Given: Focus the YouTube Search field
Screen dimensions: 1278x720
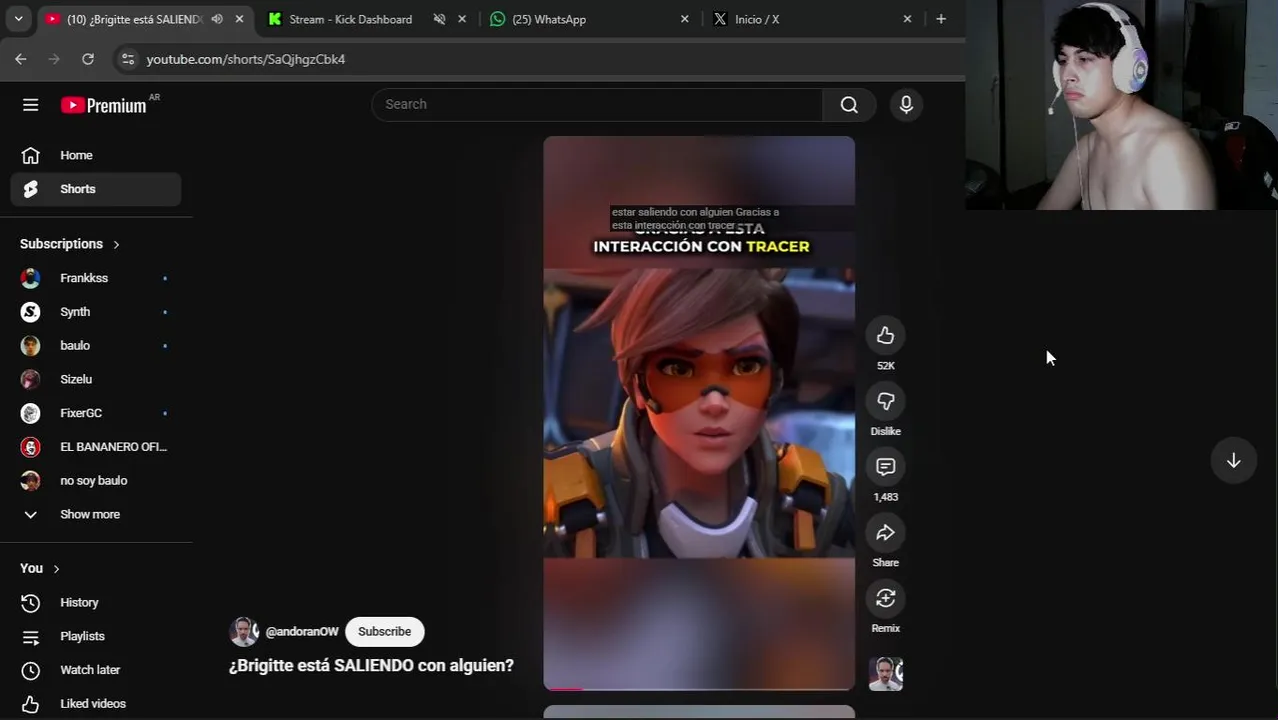Looking at the screenshot, I should click(x=597, y=104).
